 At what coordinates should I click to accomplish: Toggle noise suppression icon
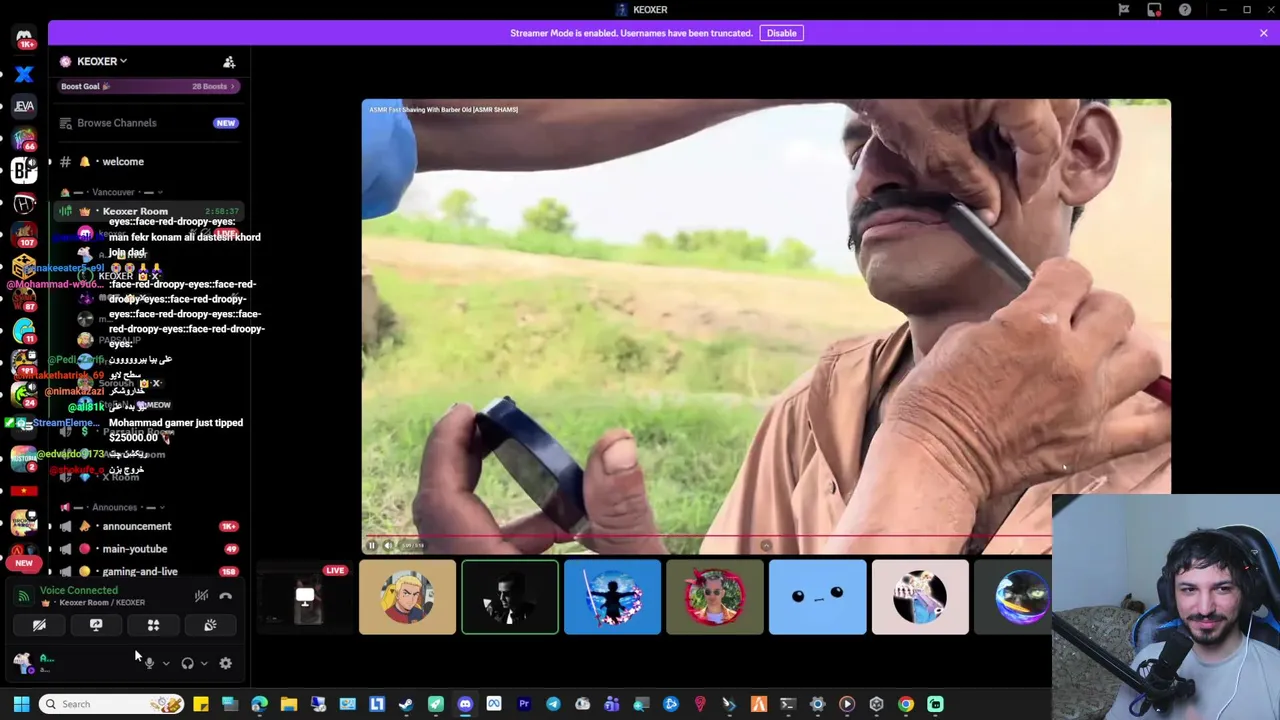[x=201, y=596]
